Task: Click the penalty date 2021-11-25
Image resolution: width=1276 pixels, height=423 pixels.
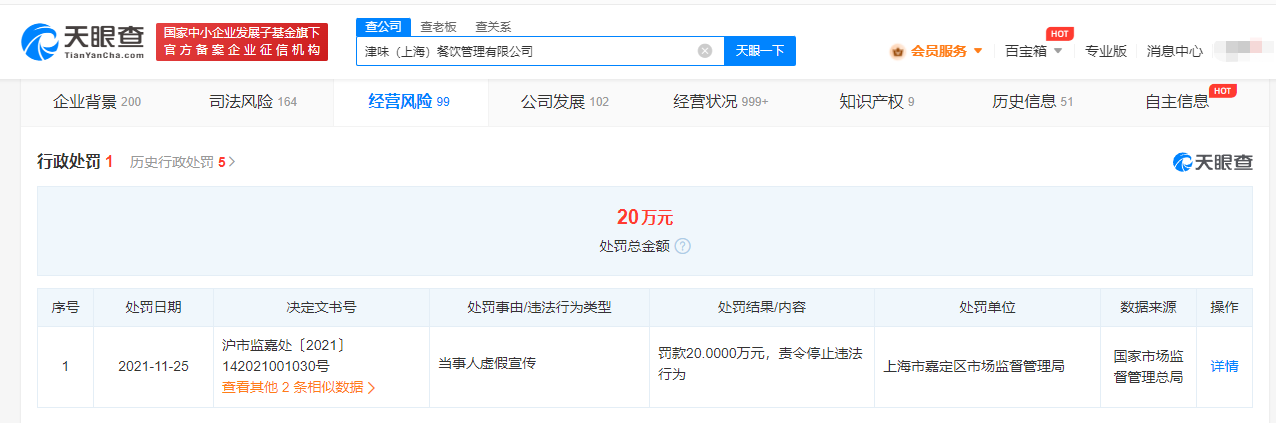Action: pos(153,366)
